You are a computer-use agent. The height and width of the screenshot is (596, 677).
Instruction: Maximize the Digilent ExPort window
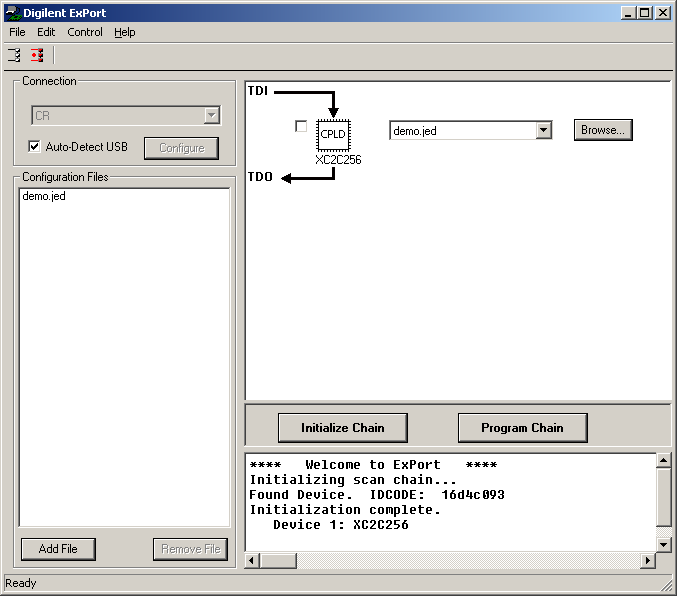[x=644, y=13]
